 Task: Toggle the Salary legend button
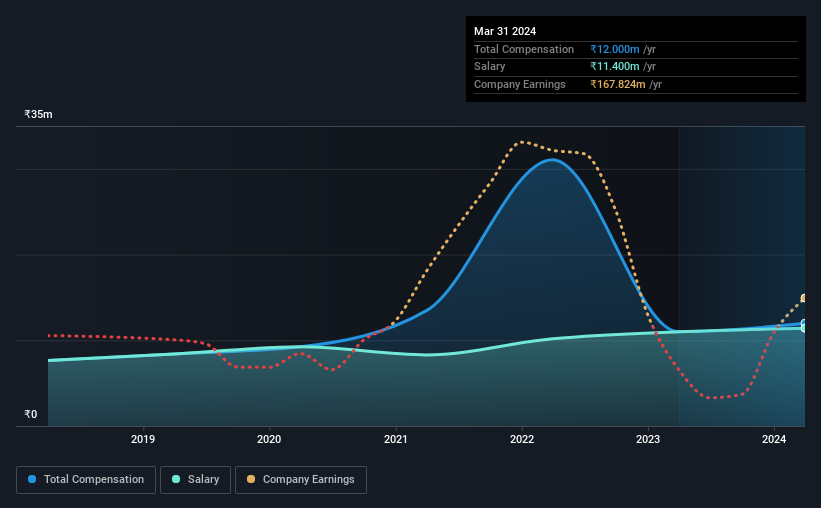coord(195,480)
